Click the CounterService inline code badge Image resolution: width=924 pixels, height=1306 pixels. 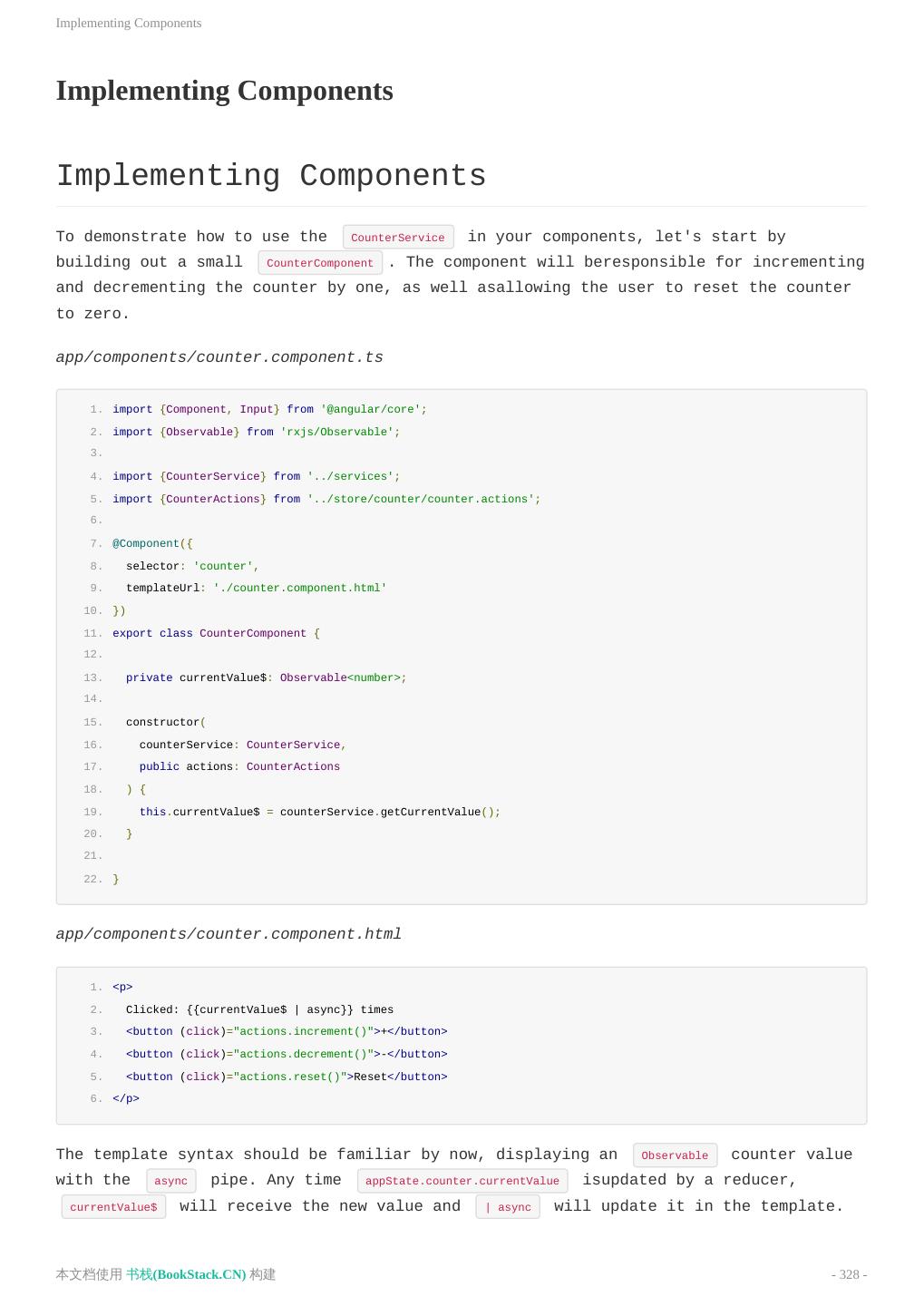pyautogui.click(x=398, y=238)
